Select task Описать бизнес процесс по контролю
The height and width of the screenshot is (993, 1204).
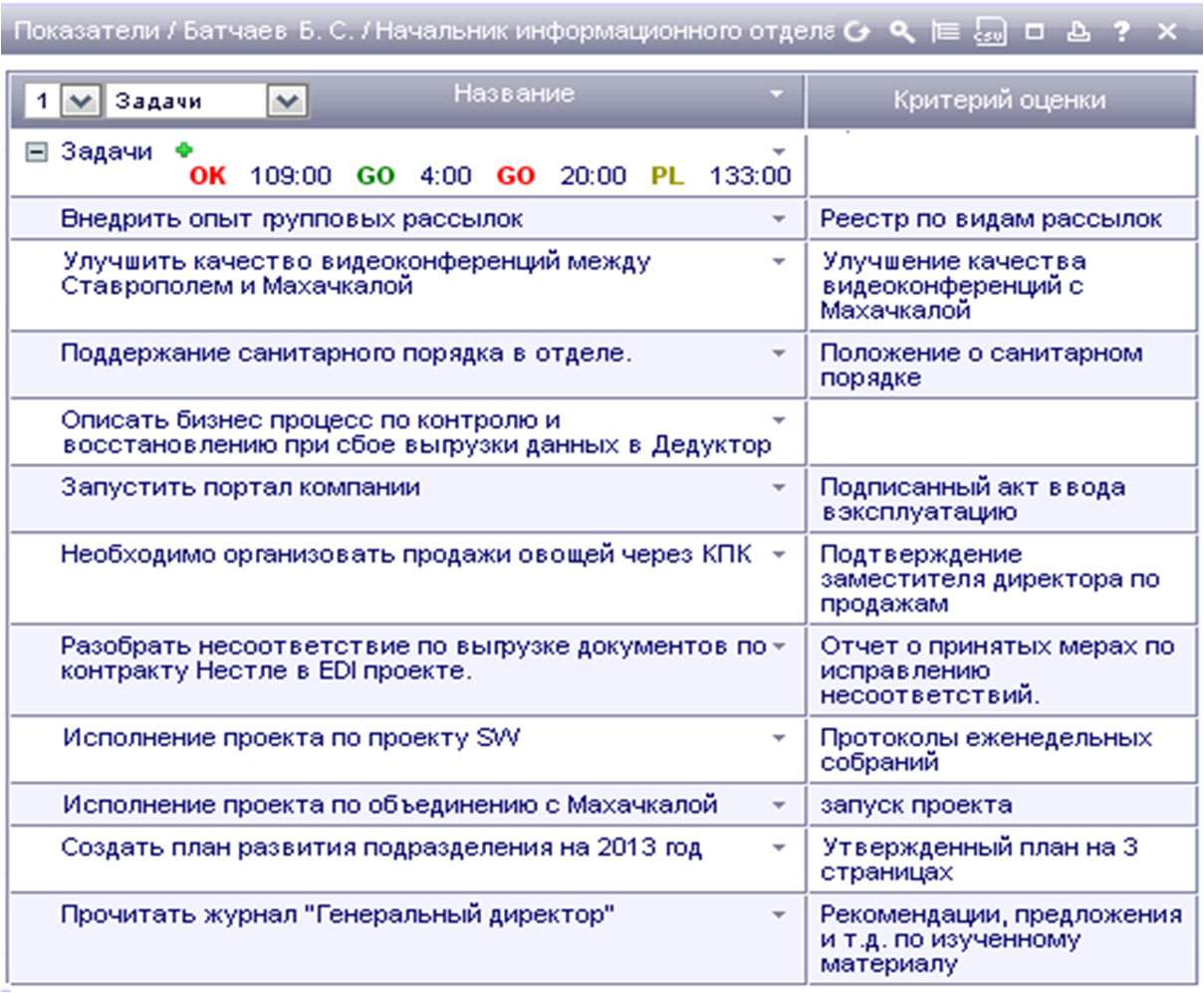416,432
